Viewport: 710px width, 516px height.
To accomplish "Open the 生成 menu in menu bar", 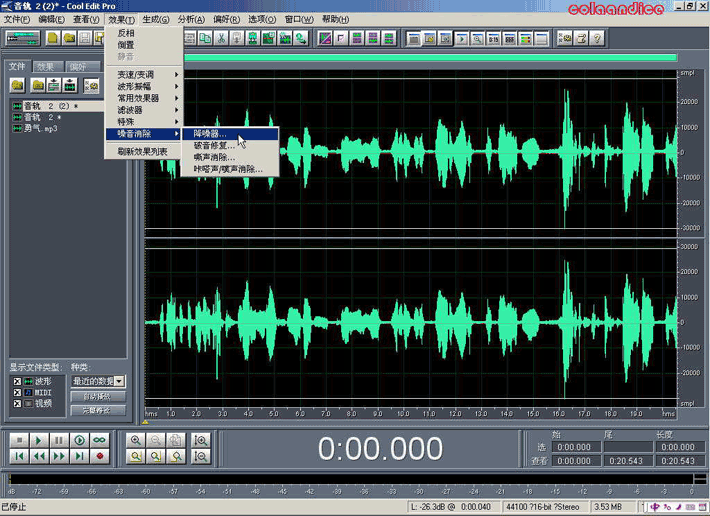I will pos(156,19).
